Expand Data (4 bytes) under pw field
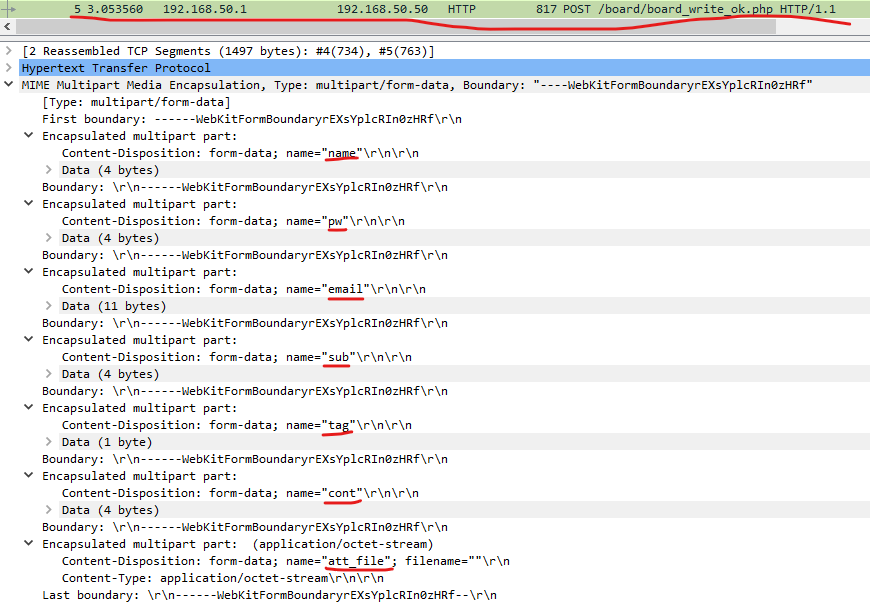870x605 pixels. tap(49, 238)
